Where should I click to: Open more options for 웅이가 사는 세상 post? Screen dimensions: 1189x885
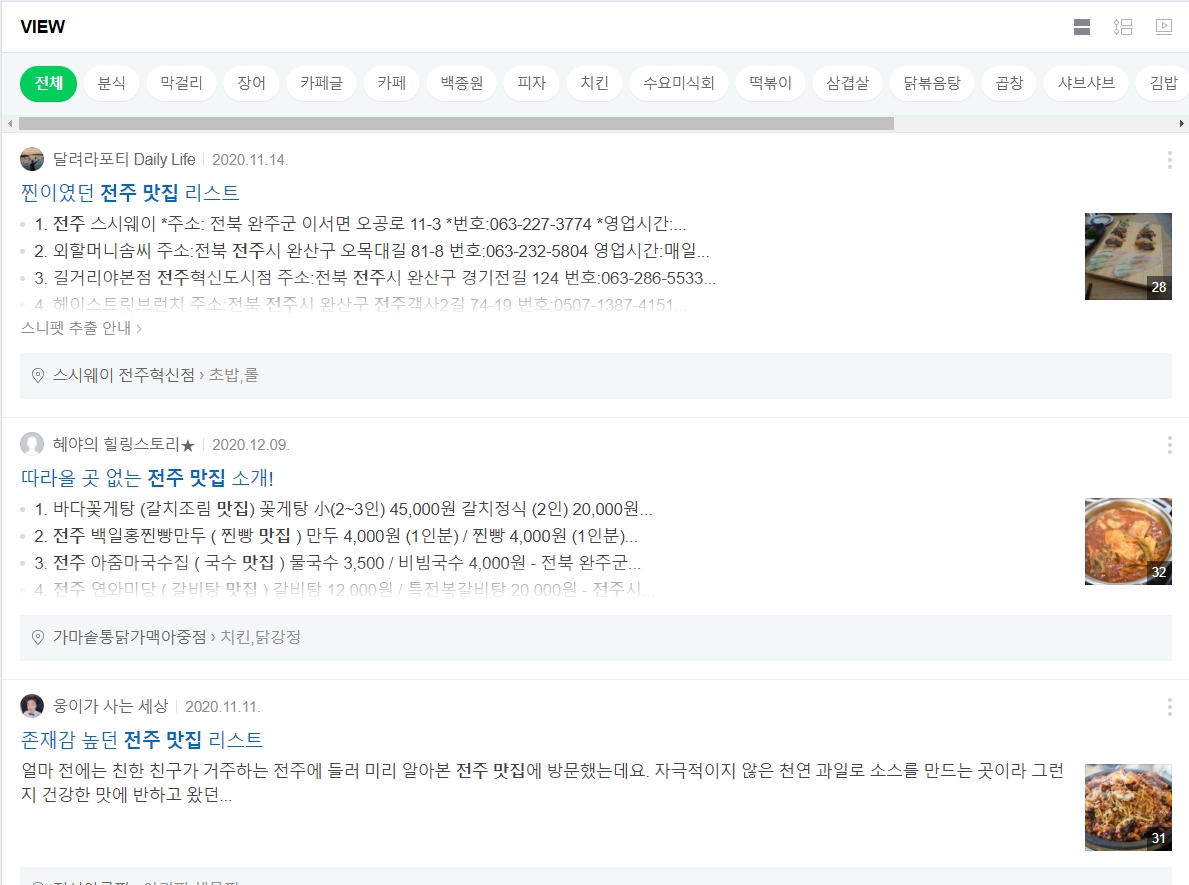(x=1169, y=707)
